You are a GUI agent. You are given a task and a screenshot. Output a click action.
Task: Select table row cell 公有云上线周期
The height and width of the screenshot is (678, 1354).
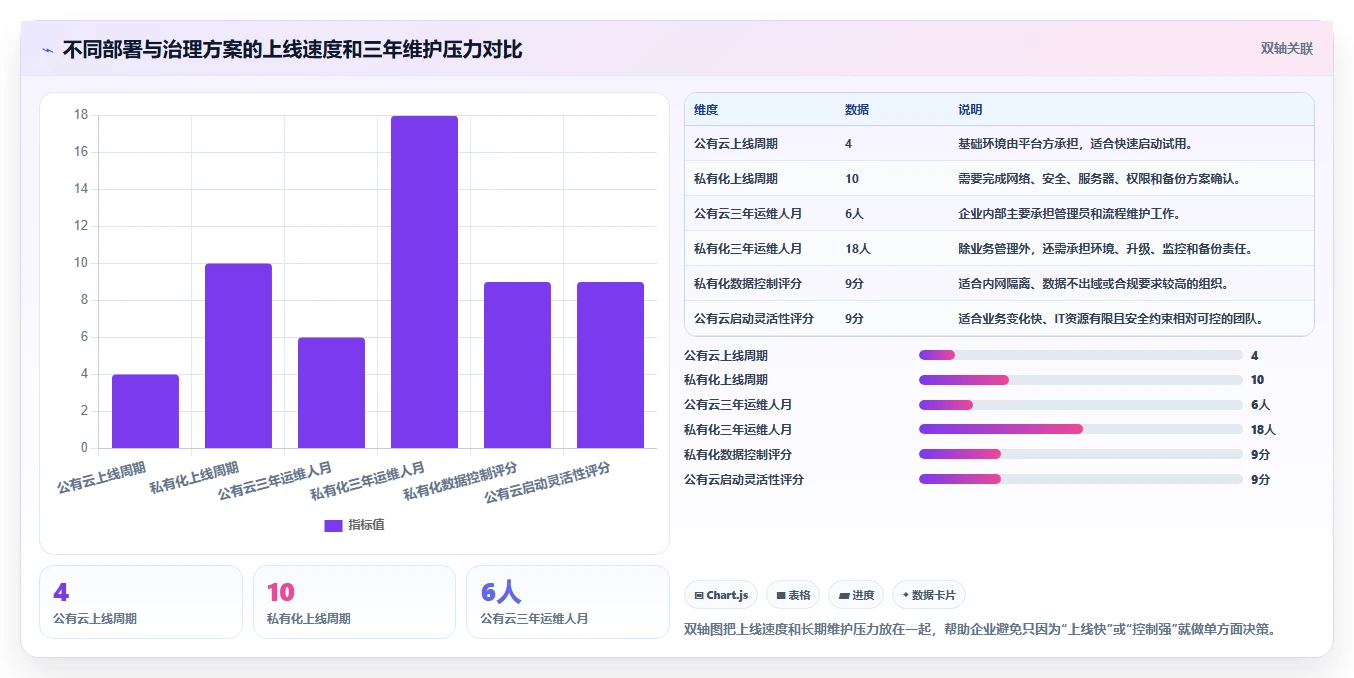736,144
